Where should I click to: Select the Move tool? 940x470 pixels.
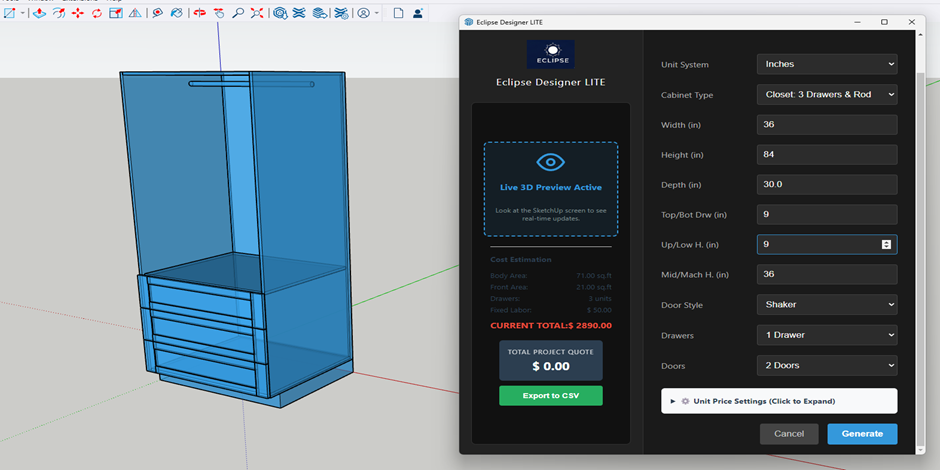click(78, 13)
